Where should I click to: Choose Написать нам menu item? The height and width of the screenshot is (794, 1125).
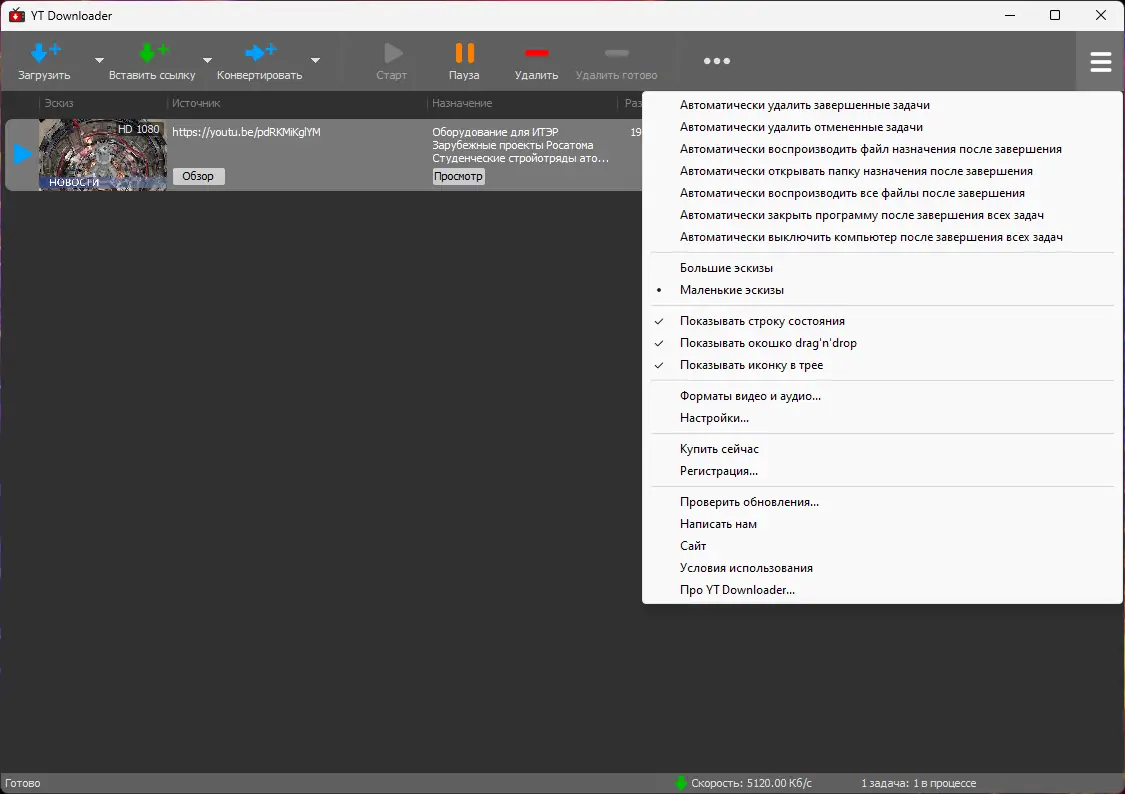[x=882, y=524]
